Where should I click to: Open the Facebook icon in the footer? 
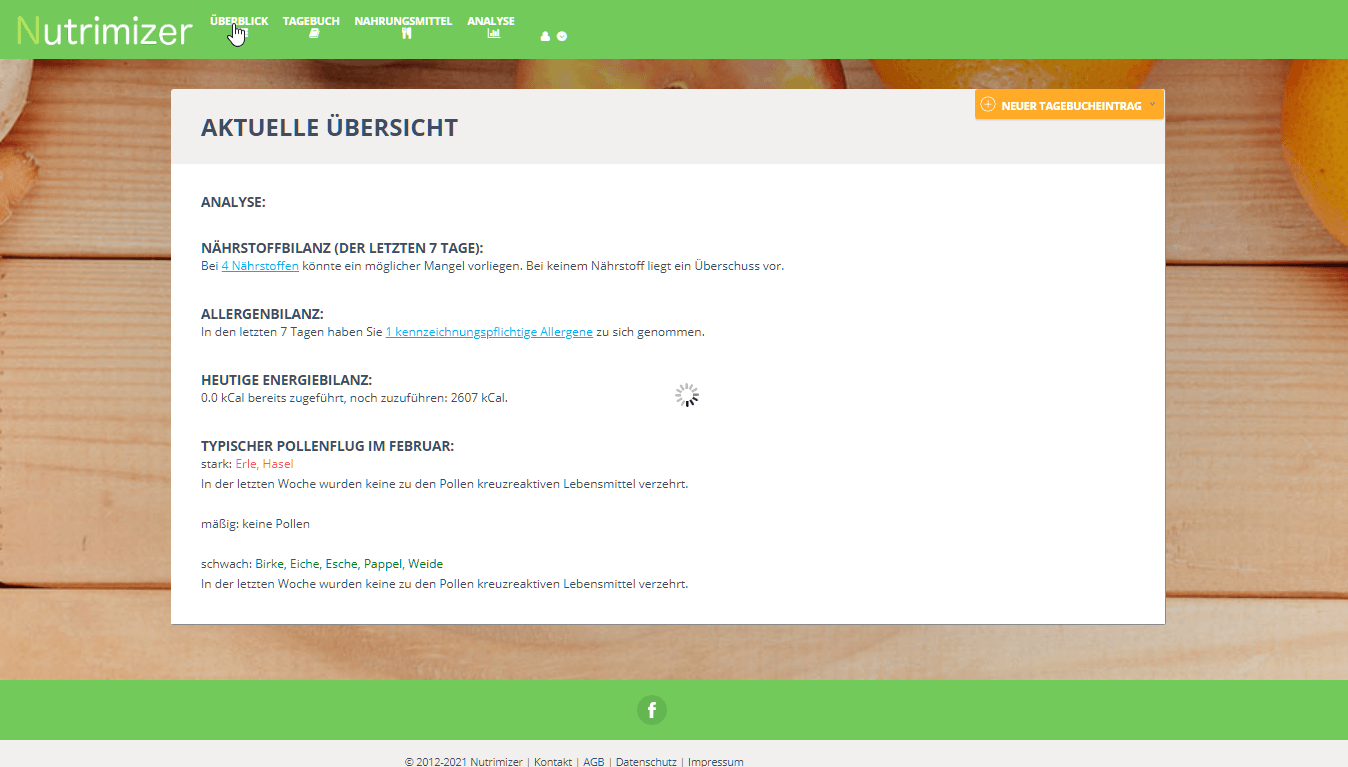point(652,710)
